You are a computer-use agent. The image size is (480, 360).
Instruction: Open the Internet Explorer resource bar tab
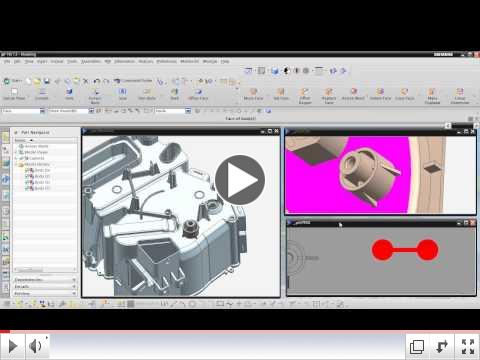[x=6, y=180]
